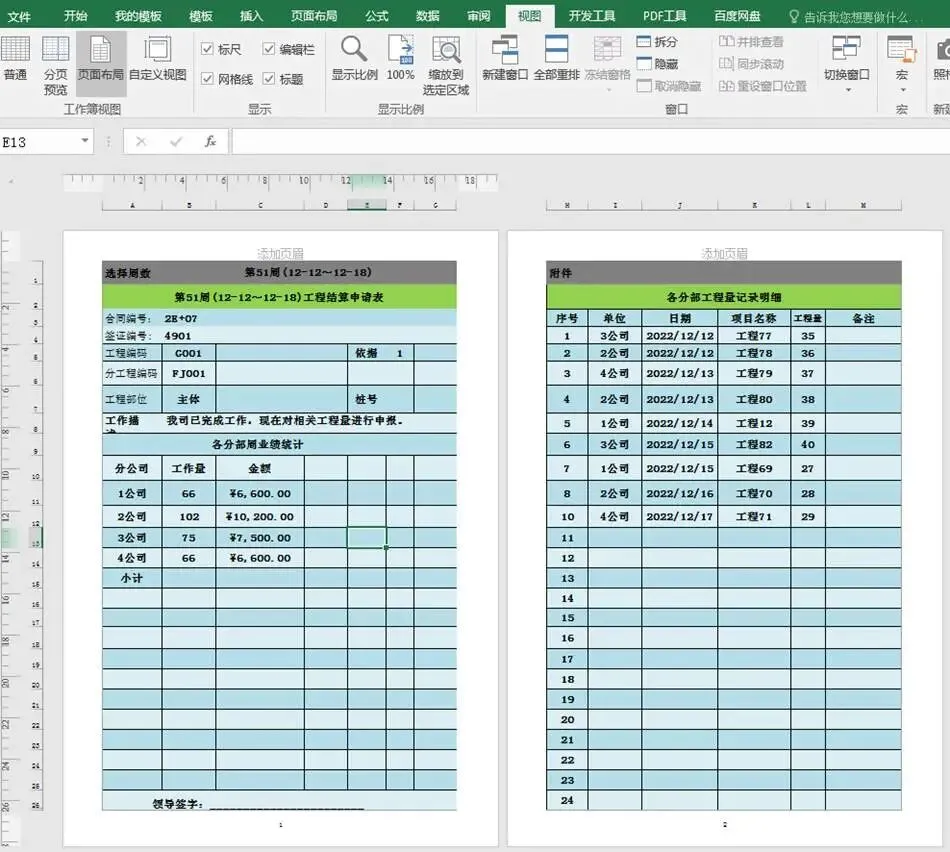The image size is (950, 852).
Task: Hide the current window (隐藏)
Action: click(x=657, y=64)
